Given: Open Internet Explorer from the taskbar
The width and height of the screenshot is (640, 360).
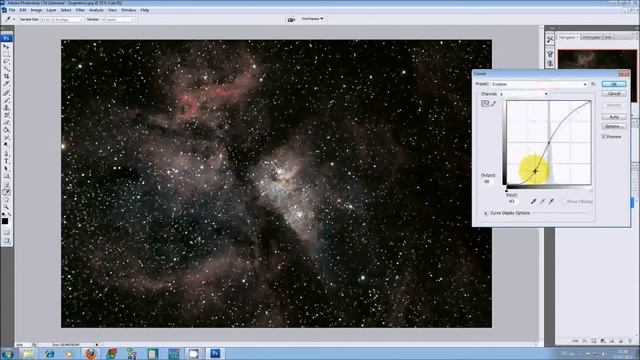Looking at the screenshot, I should pyautogui.click(x=49, y=353).
